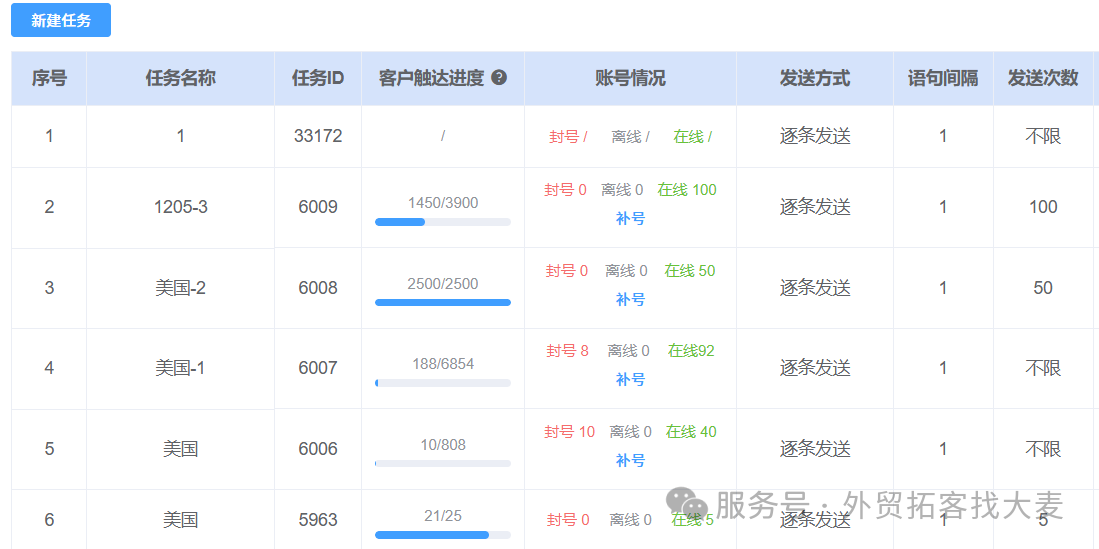The width and height of the screenshot is (1099, 549).
Task: Click 封号 / in task 33172 row
Action: [x=568, y=137]
